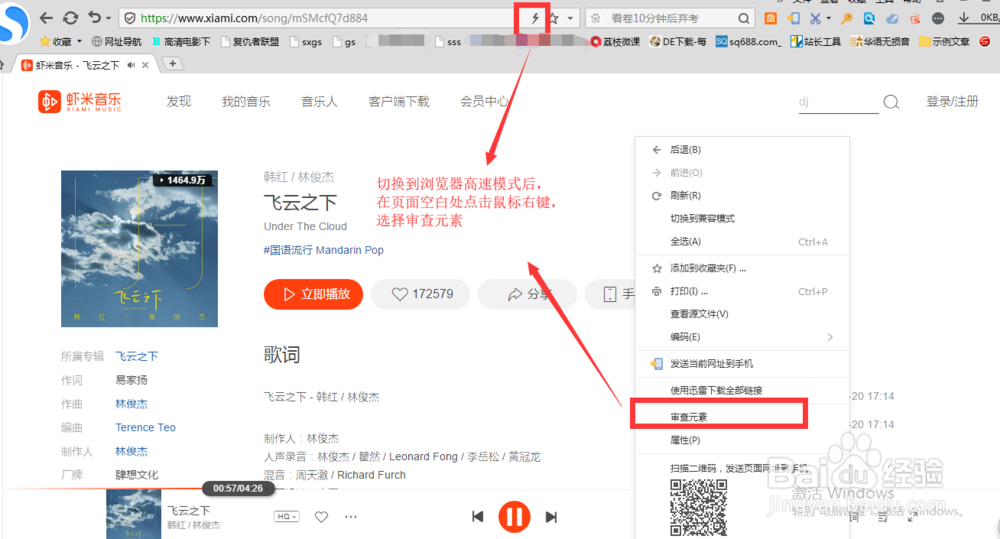Click arranger link Terence Teo
The width and height of the screenshot is (1000, 539).
point(145,427)
